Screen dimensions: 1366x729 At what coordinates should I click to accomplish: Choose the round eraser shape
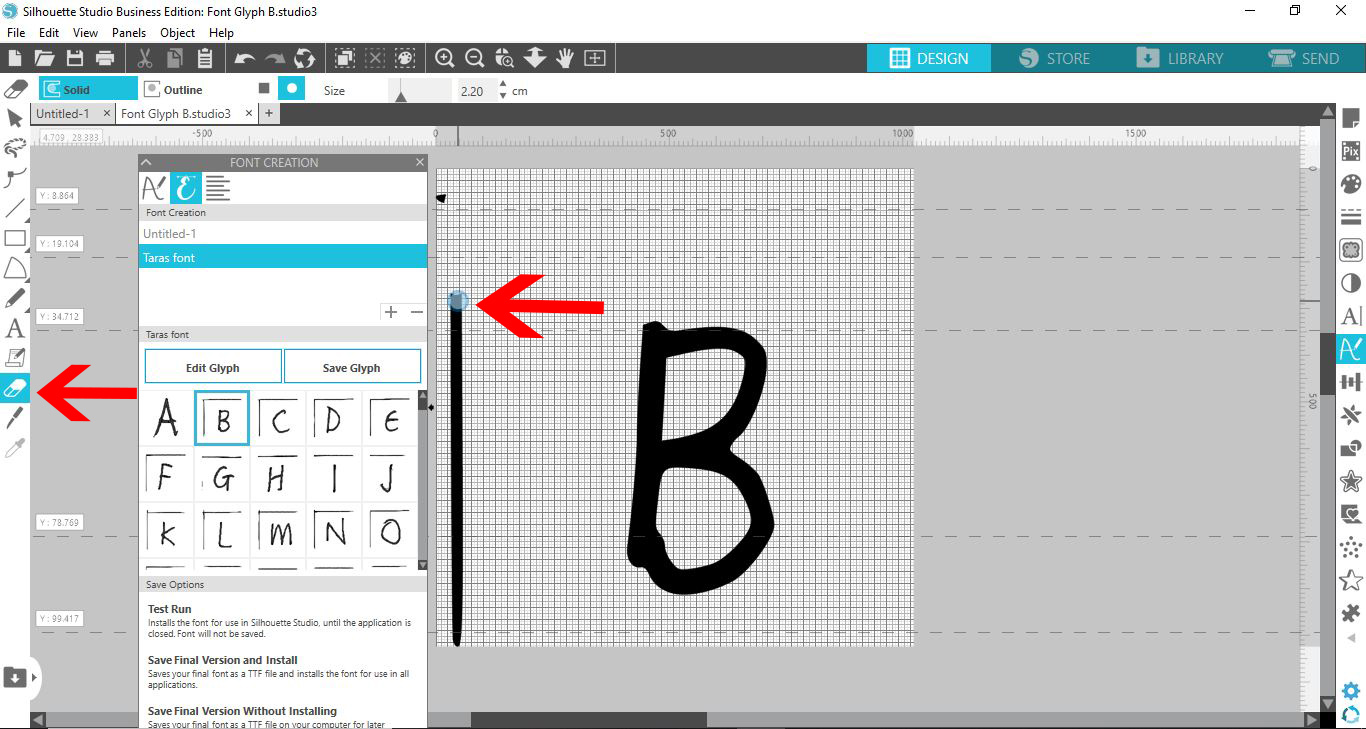point(291,89)
